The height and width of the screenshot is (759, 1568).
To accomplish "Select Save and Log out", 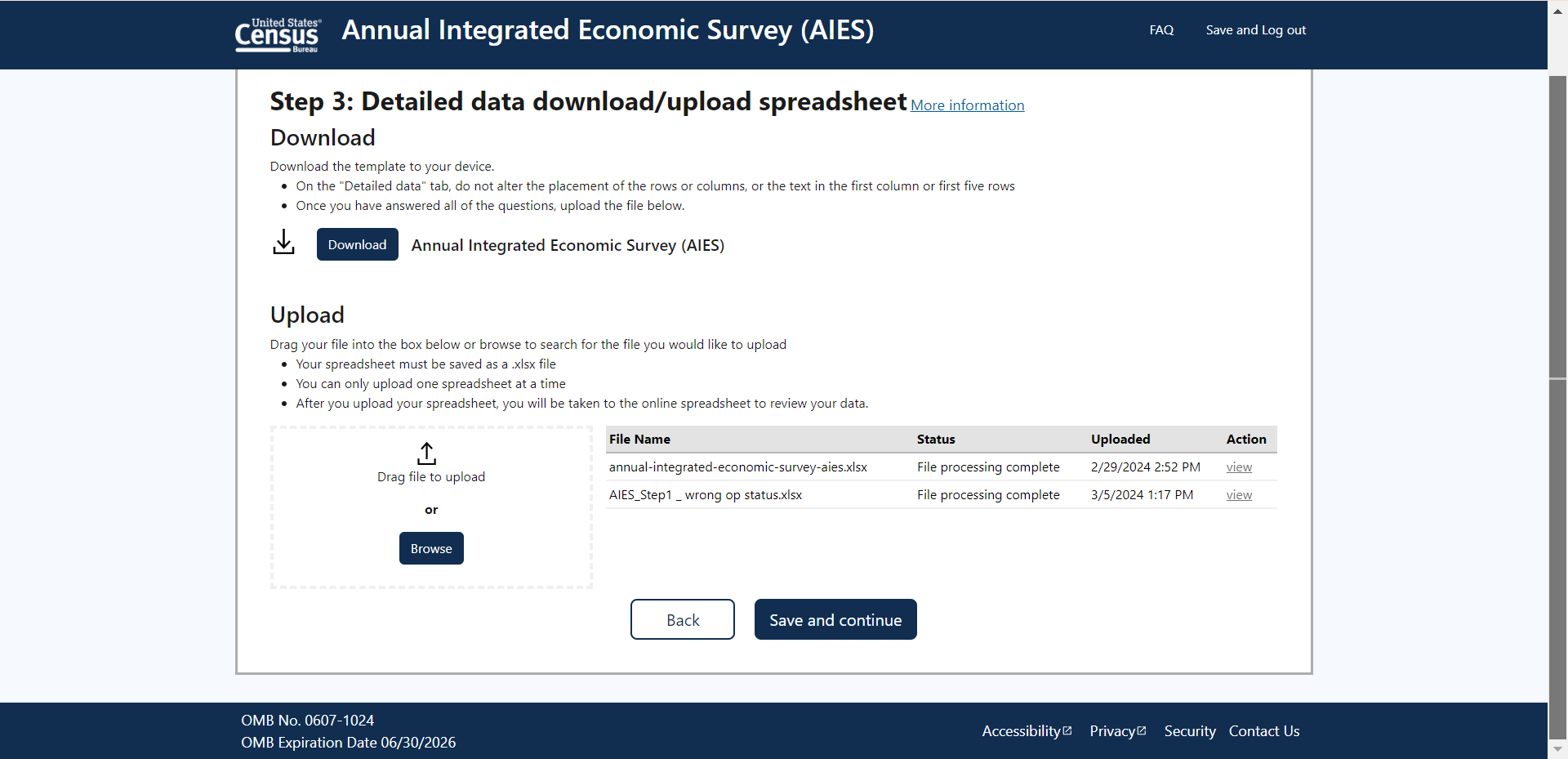I will [1255, 30].
